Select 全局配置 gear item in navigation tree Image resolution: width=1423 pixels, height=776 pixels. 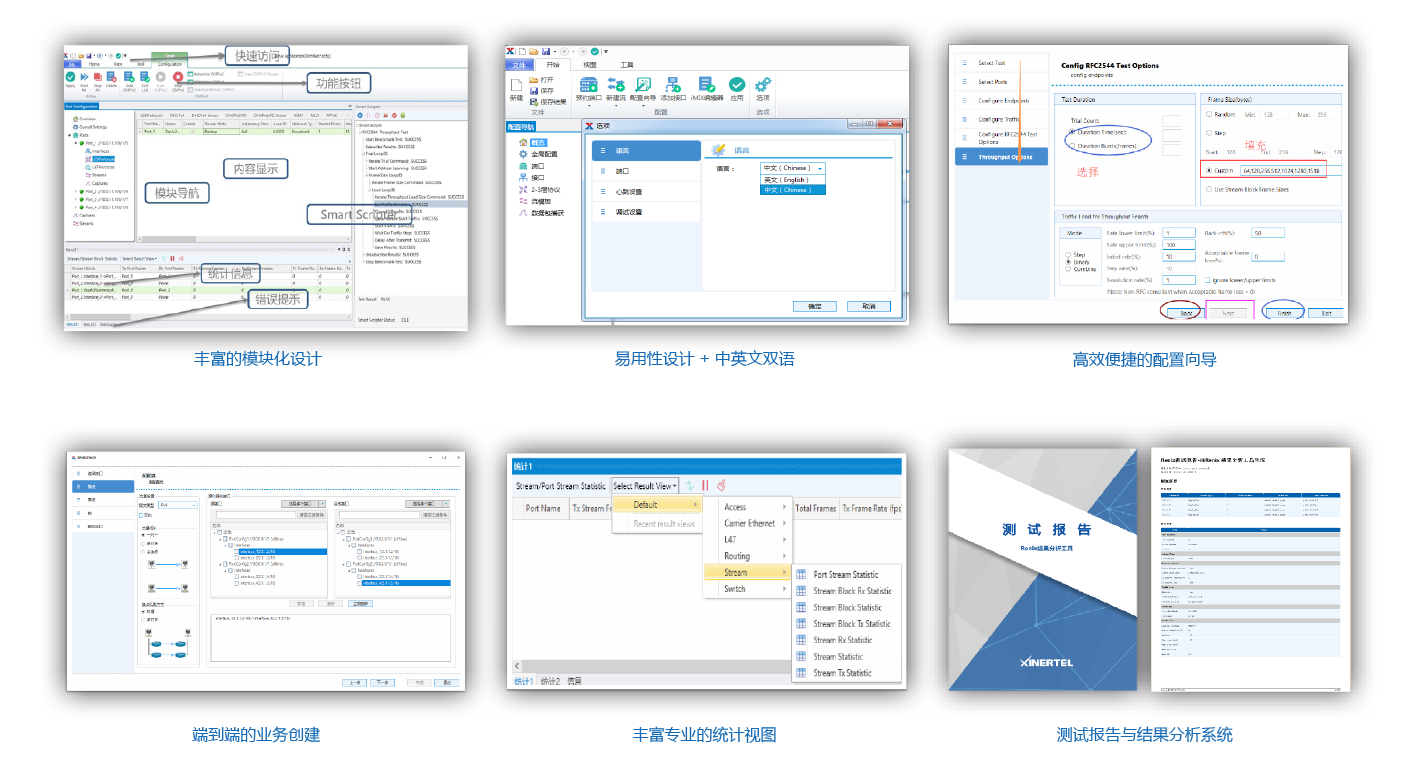tap(538, 154)
